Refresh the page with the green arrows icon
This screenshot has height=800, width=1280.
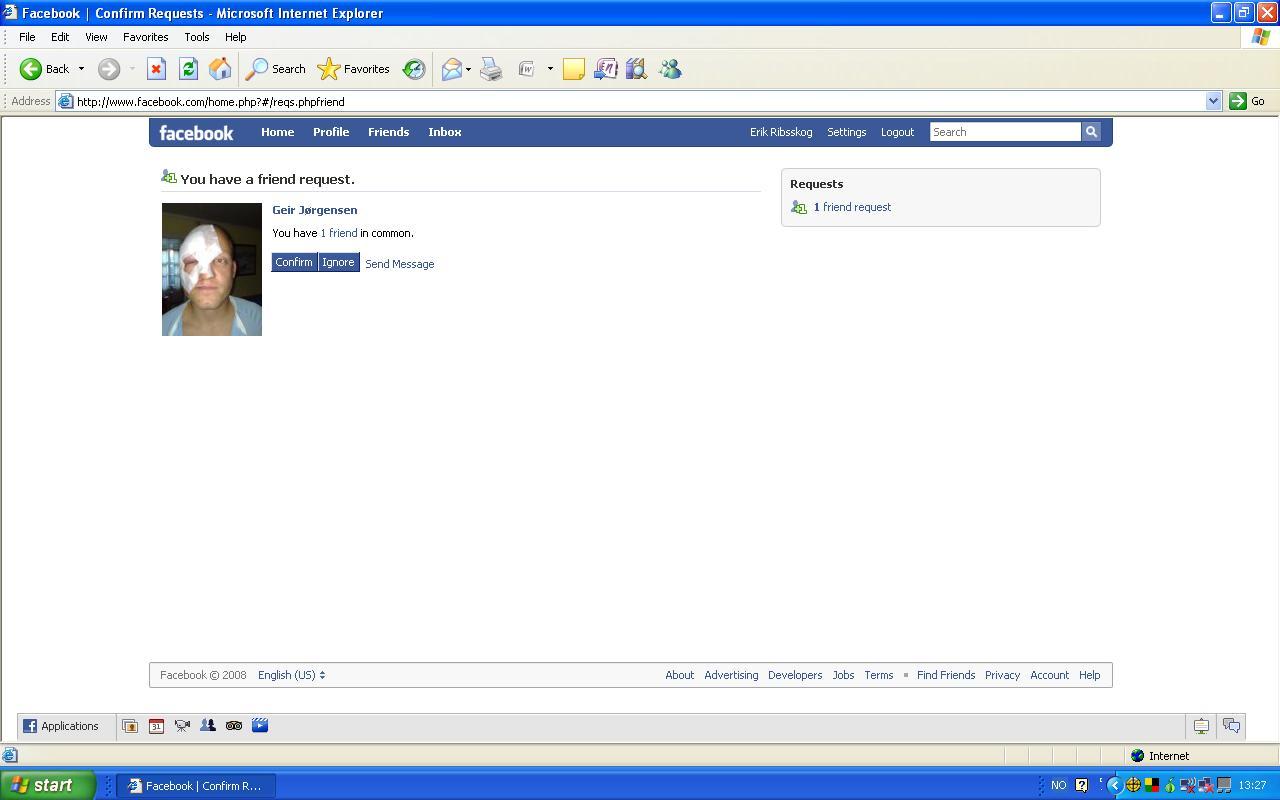click(x=188, y=69)
